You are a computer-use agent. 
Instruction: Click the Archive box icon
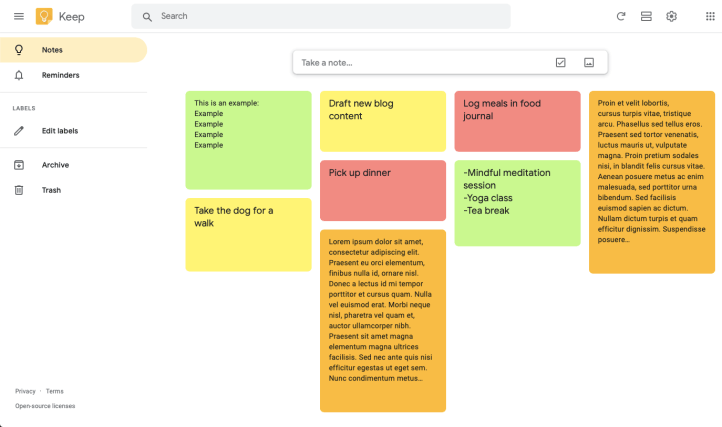coord(19,165)
